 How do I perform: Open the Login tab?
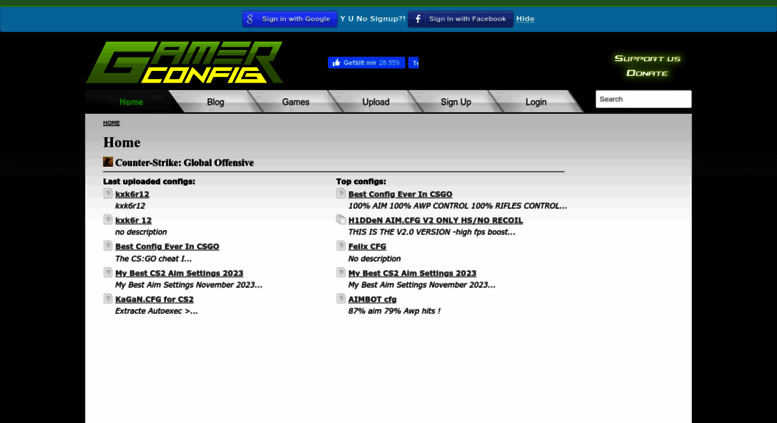536,102
